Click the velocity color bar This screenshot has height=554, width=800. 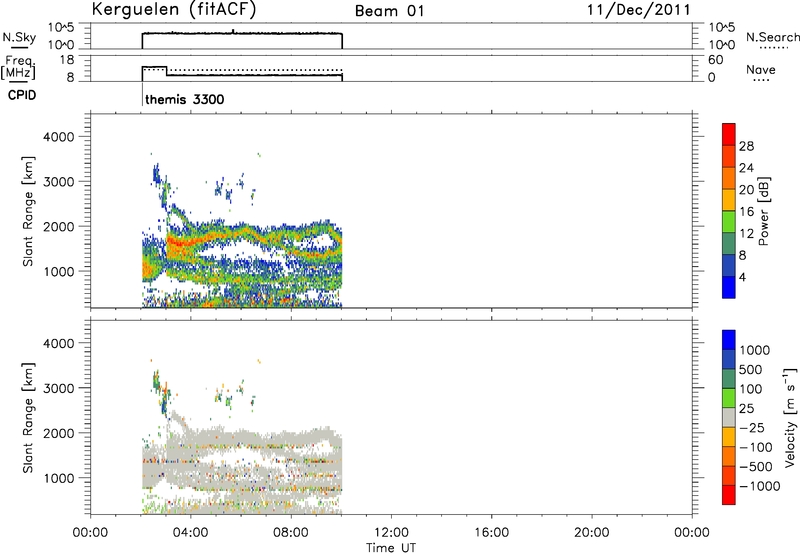[x=729, y=417]
